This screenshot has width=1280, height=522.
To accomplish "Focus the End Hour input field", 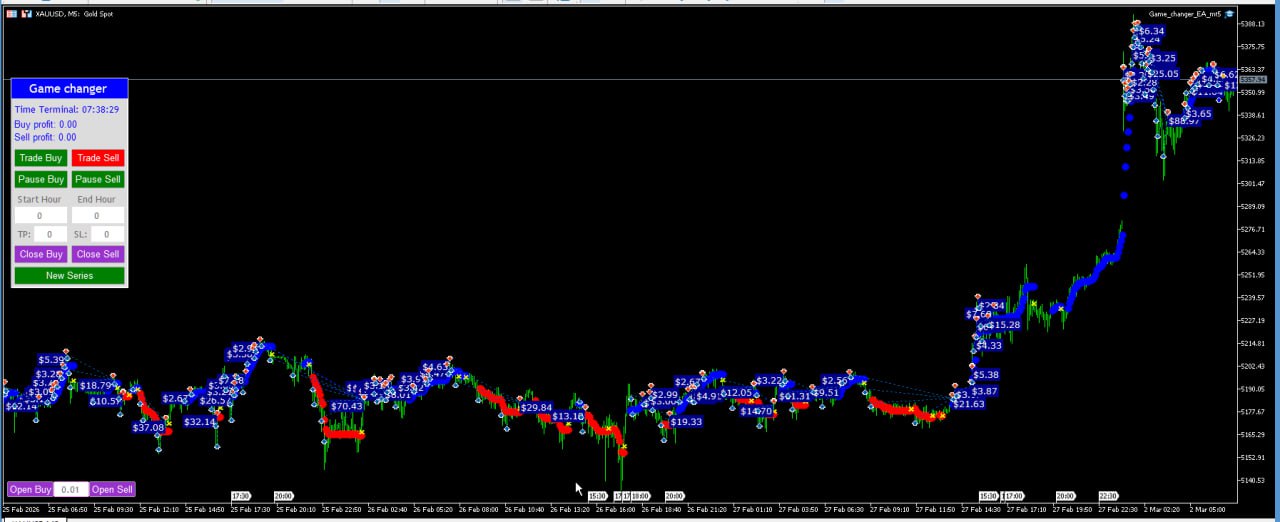I will tap(97, 216).
